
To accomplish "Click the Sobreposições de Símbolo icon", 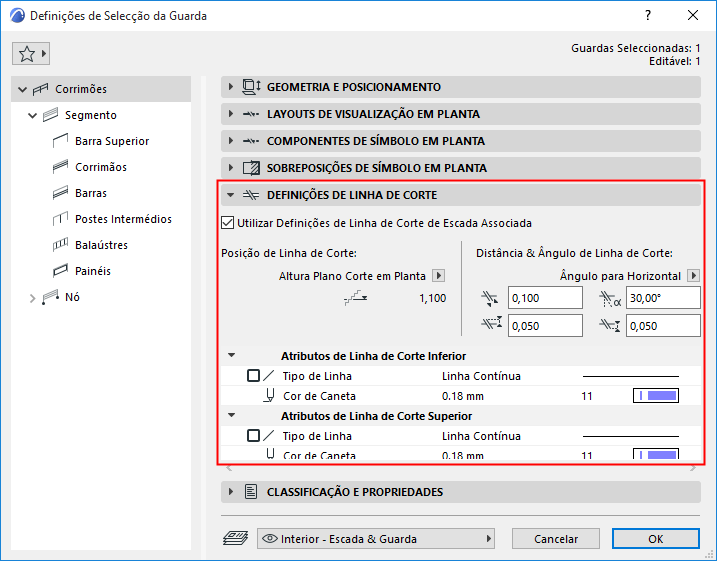I will point(251,168).
